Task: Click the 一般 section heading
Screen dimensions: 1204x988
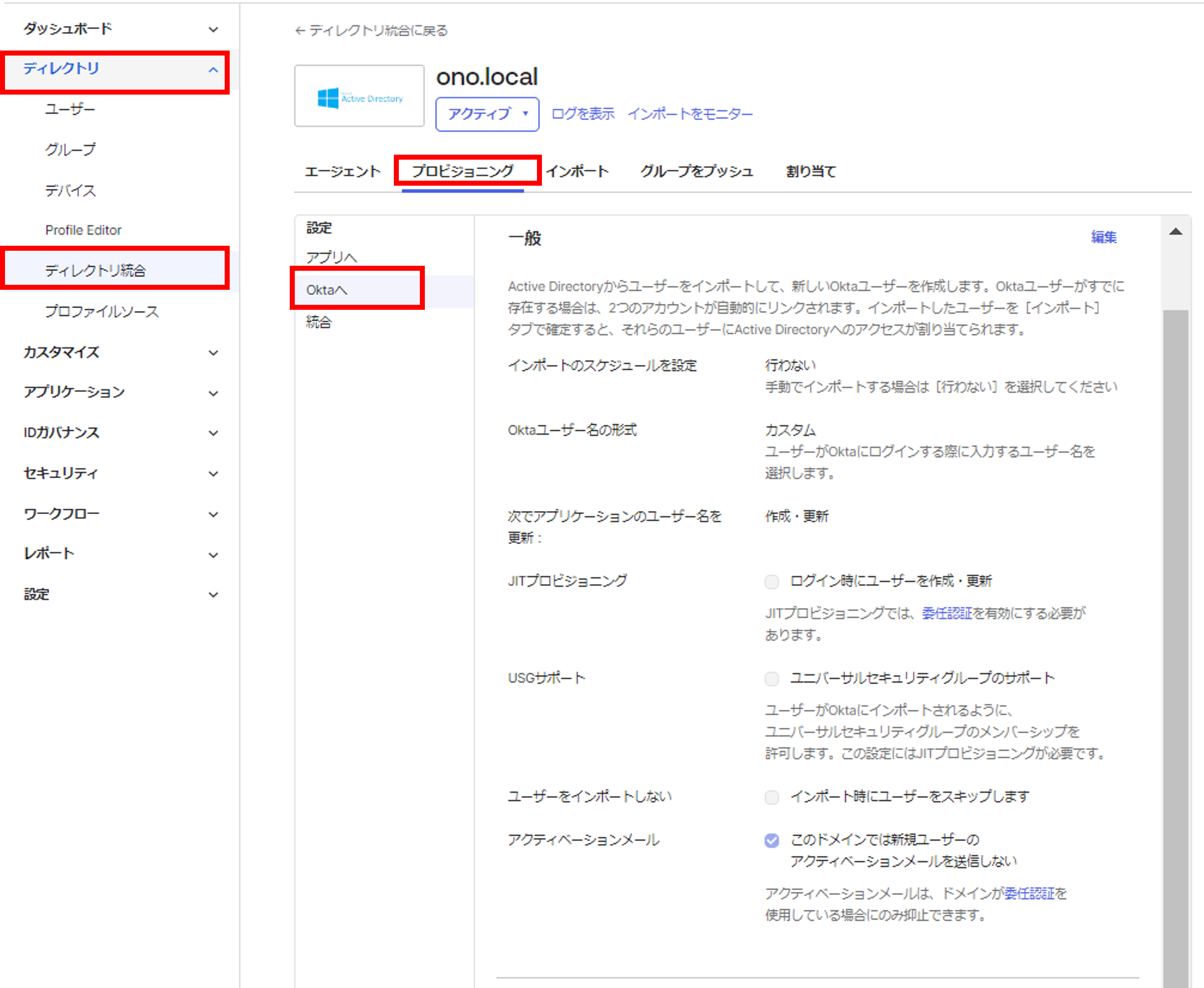Action: point(524,238)
